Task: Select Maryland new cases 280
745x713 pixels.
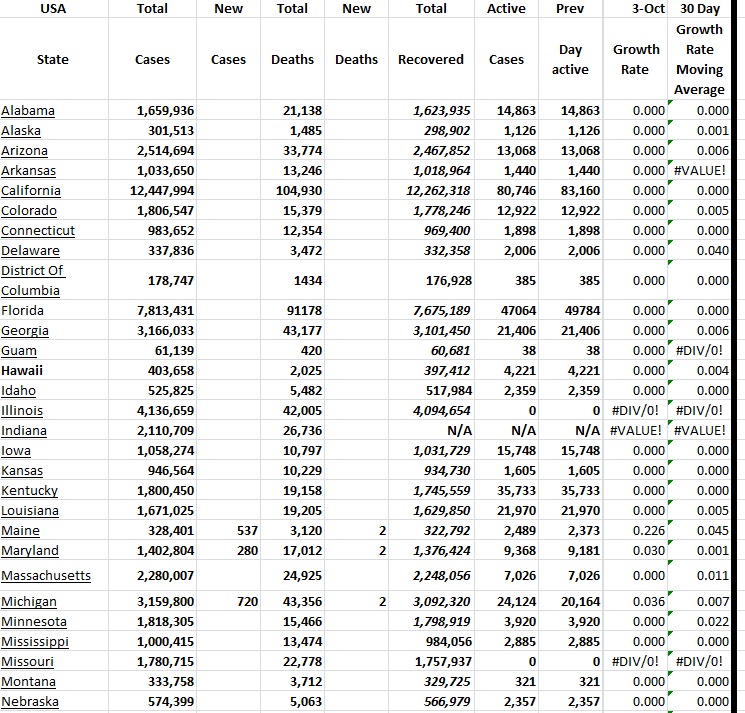Action: click(228, 551)
